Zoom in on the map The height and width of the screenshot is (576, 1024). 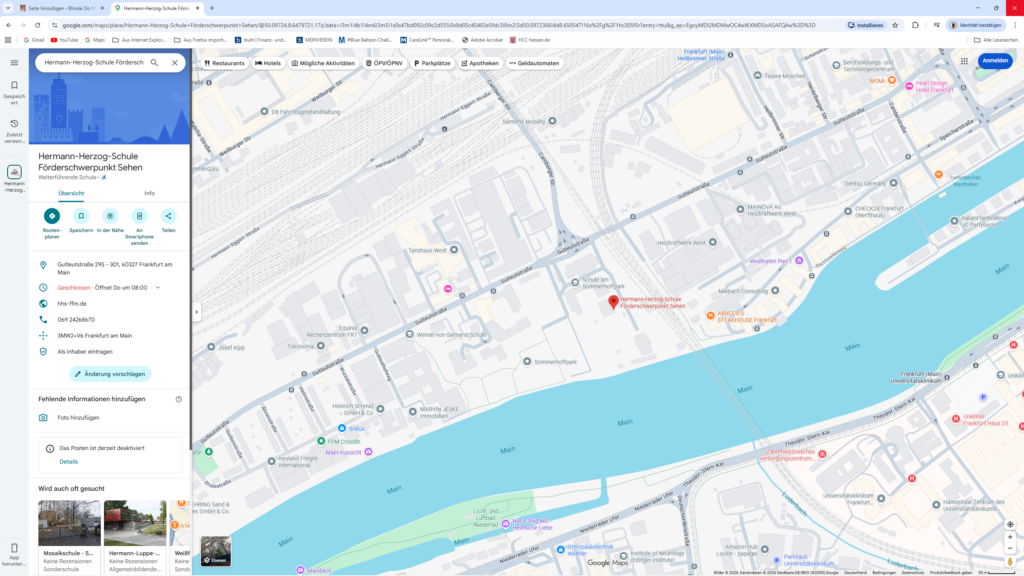pyautogui.click(x=1010, y=537)
